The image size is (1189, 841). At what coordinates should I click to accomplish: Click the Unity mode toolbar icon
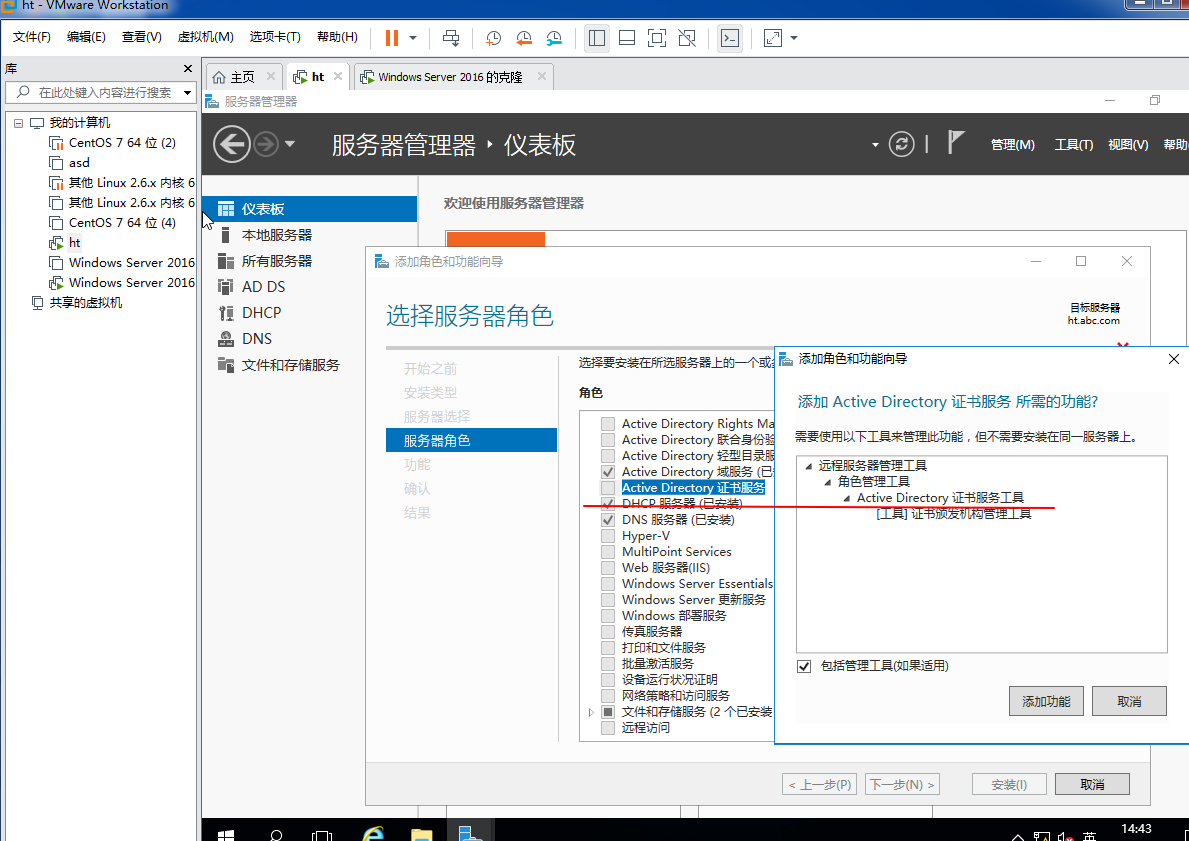coord(687,38)
